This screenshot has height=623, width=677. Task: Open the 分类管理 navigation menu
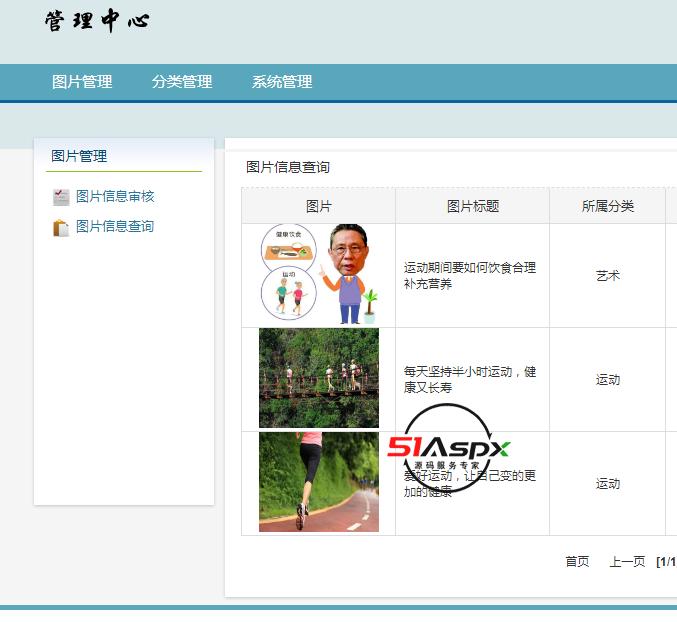[x=182, y=82]
